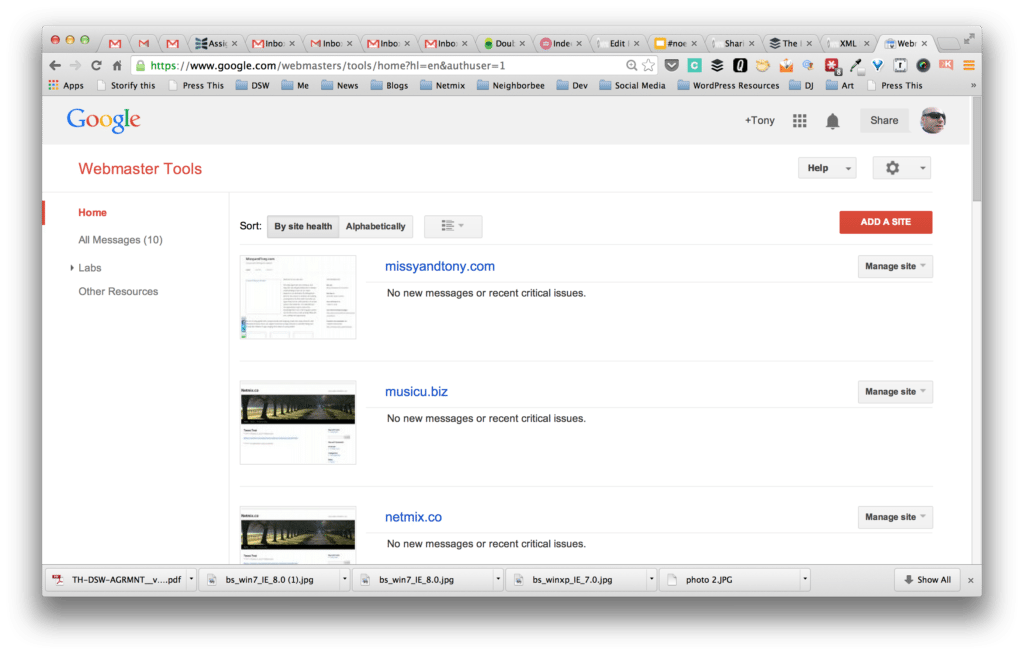Click the Pocket extension icon
This screenshot has width=1024, height=655.
[x=671, y=66]
